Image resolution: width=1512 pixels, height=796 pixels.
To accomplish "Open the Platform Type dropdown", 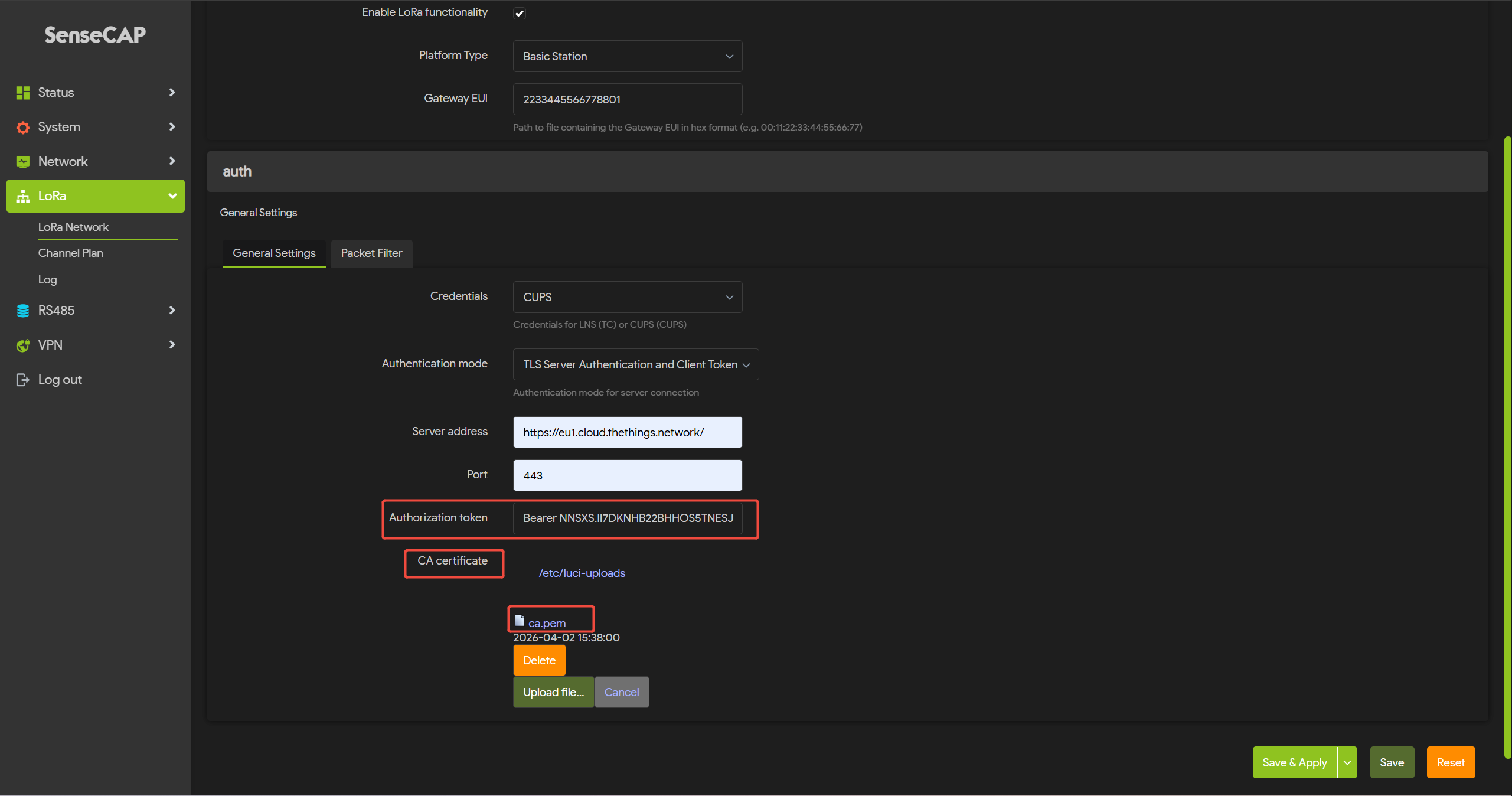I will [627, 56].
